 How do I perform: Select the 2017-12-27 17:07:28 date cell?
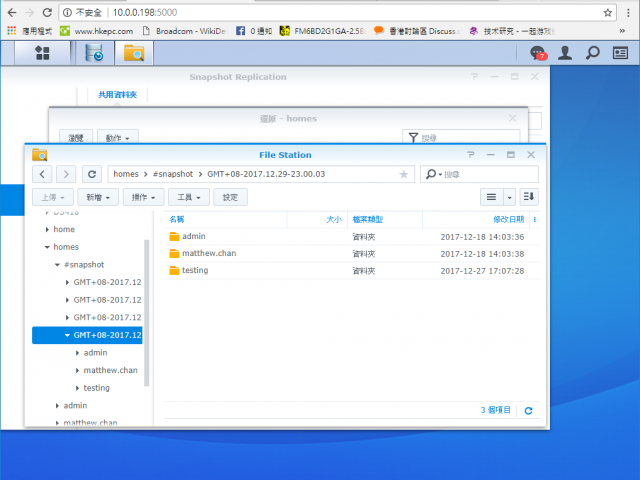point(482,271)
